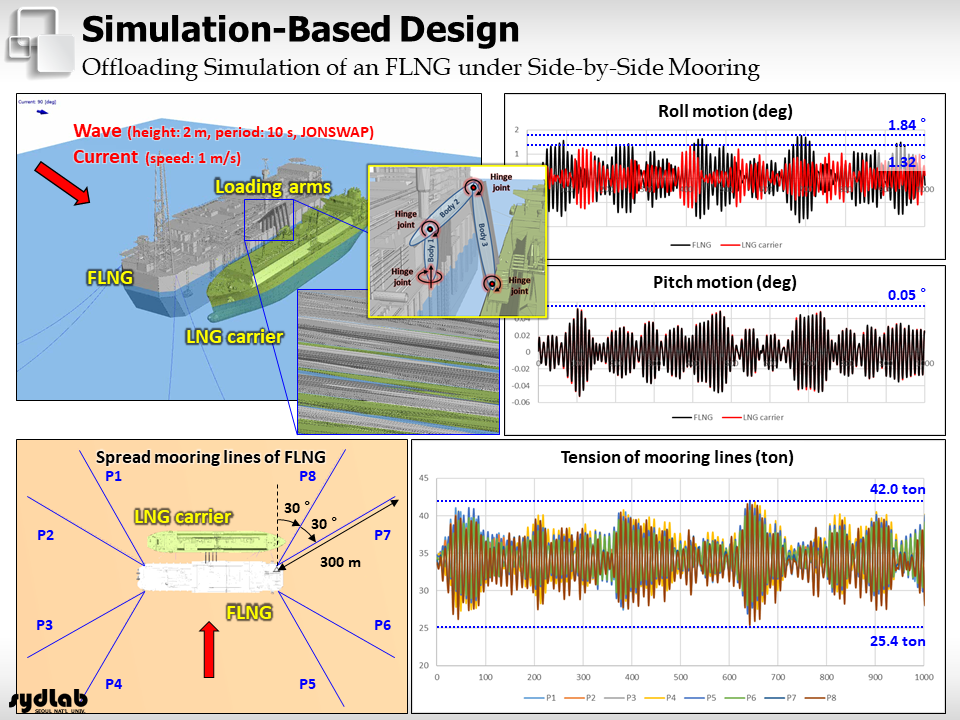Click the 'Pitch motion (deg)' chart title
Viewport: 960px width, 720px height.
point(725,282)
